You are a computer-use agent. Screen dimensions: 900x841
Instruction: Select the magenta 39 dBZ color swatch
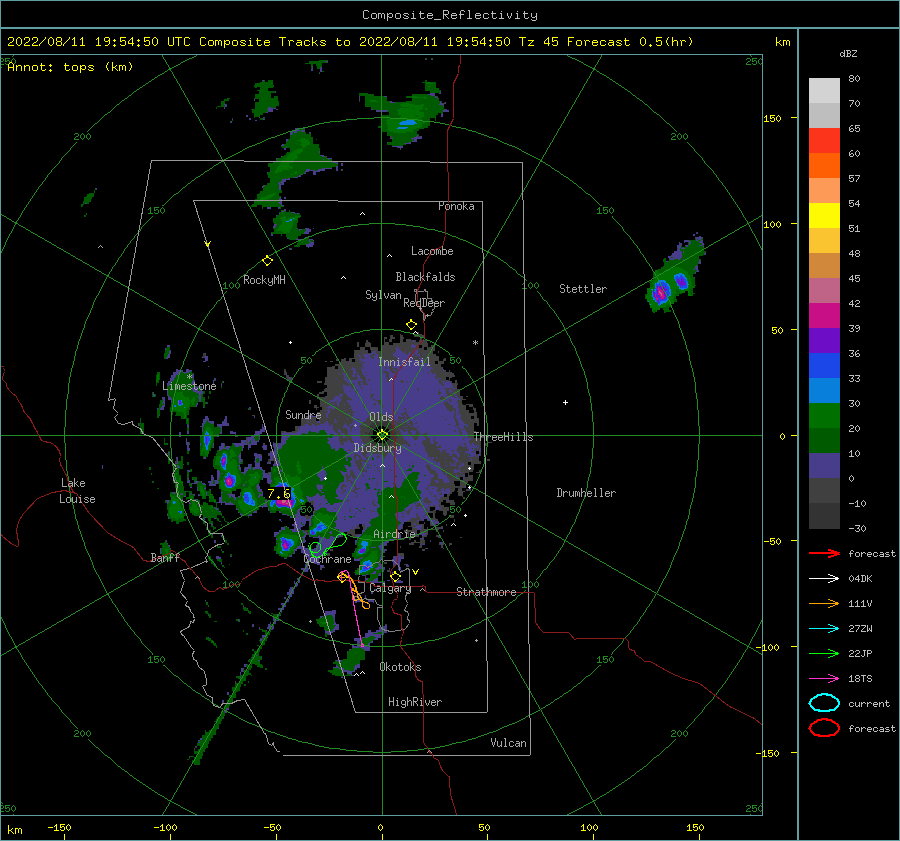[824, 315]
